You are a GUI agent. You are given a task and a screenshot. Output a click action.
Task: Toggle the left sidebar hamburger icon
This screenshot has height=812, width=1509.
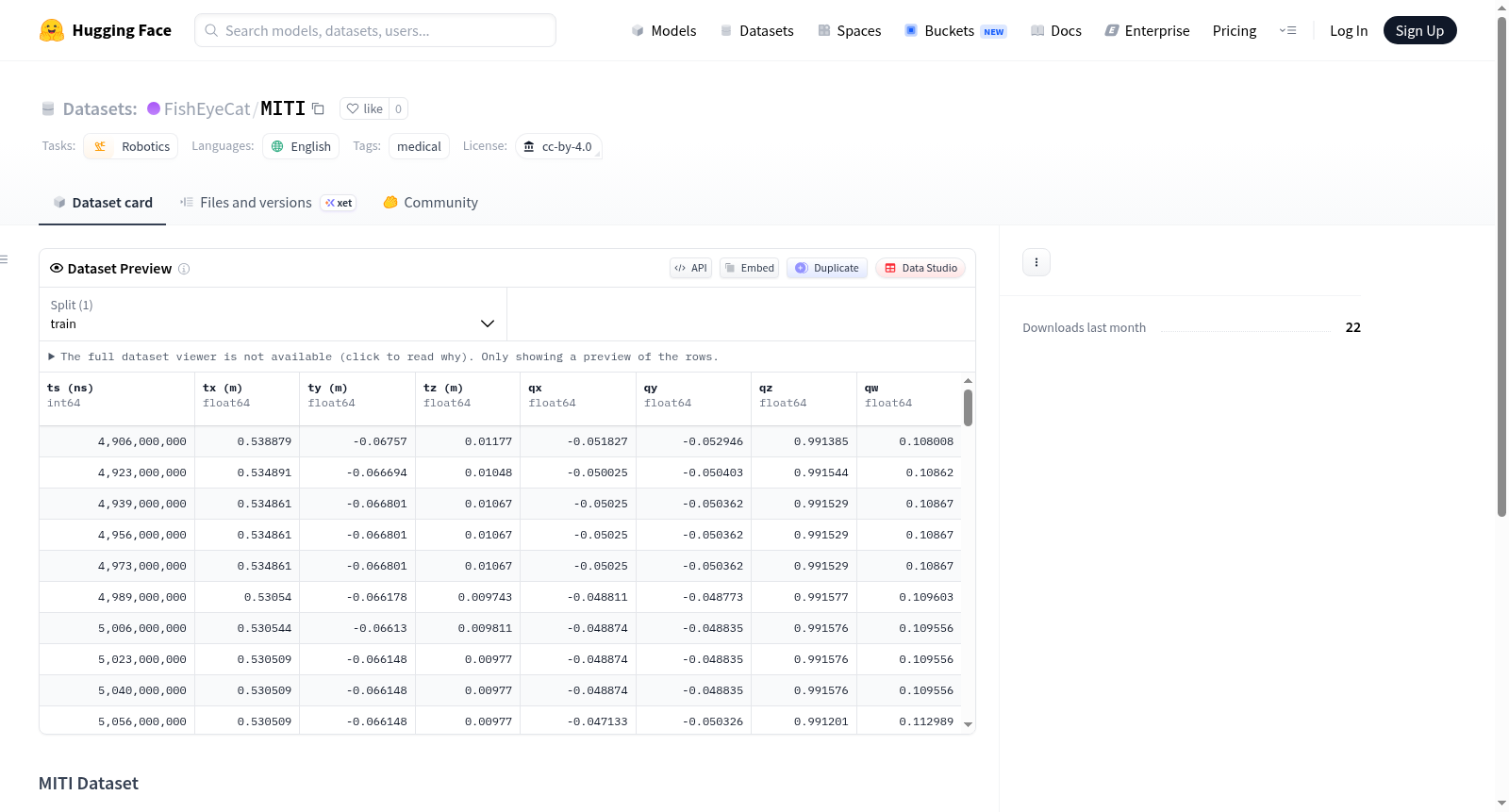click(x=4, y=259)
